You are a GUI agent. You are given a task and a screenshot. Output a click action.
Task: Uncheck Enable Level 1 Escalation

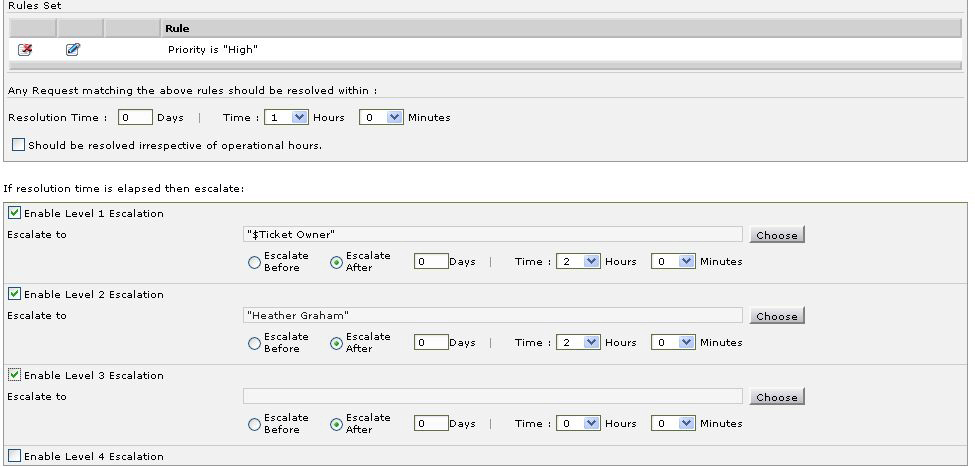pos(14,213)
